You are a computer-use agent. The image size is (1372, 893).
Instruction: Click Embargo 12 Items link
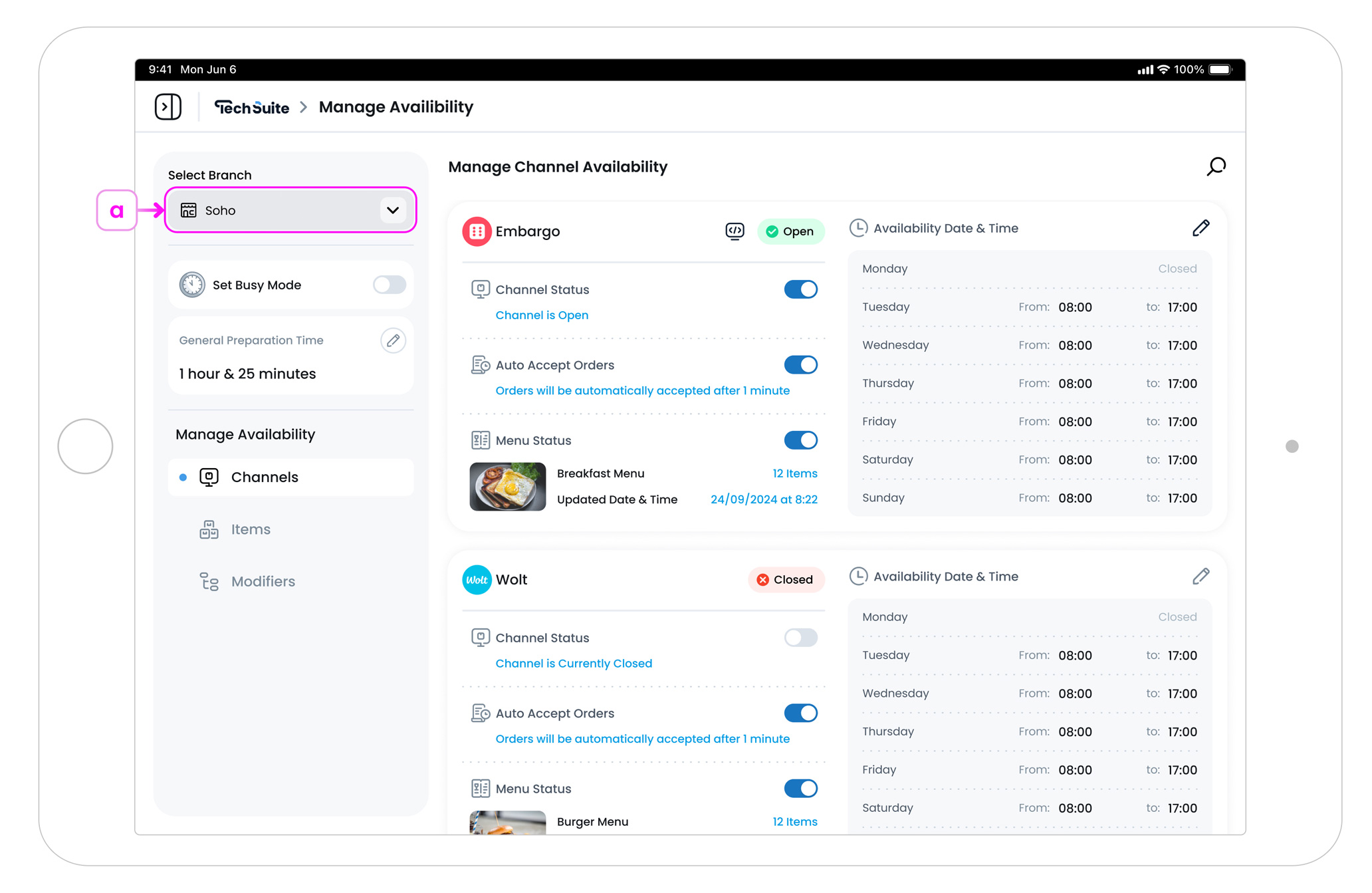point(794,473)
